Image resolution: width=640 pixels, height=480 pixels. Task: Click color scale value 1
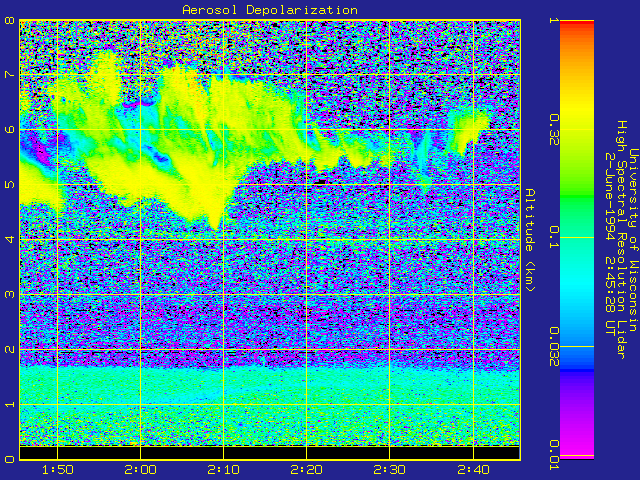(x=553, y=20)
